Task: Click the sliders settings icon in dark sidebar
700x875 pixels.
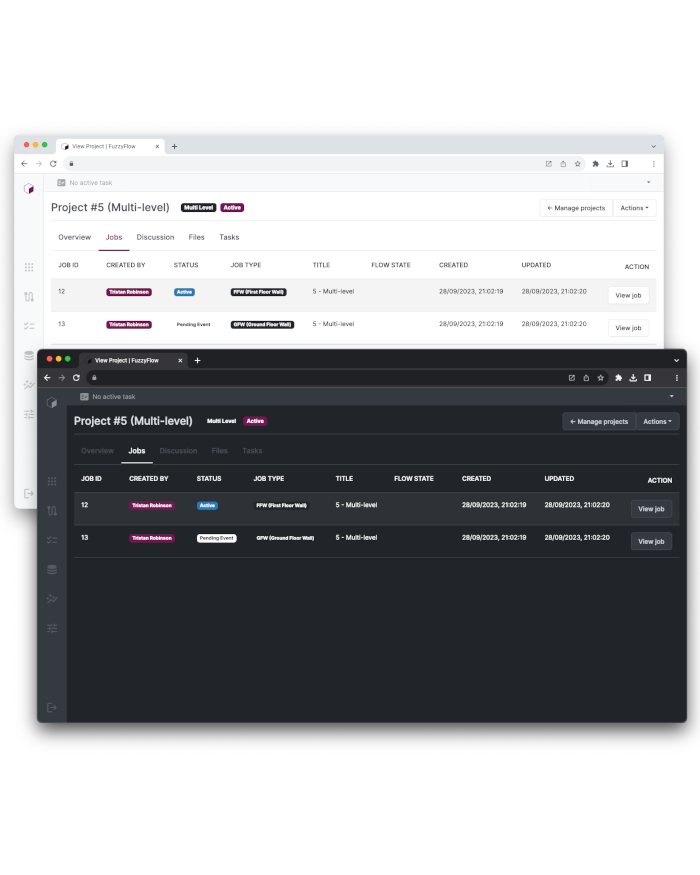Action: (x=52, y=628)
